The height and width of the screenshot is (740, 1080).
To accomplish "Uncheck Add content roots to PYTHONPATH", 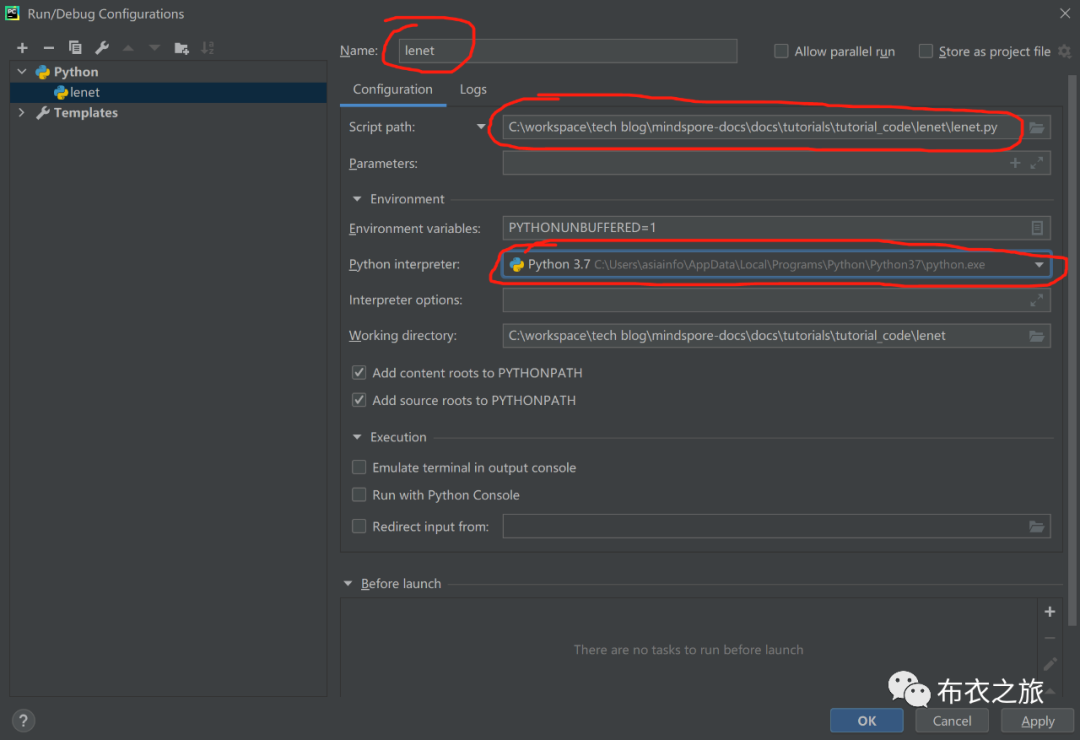I will (x=359, y=373).
